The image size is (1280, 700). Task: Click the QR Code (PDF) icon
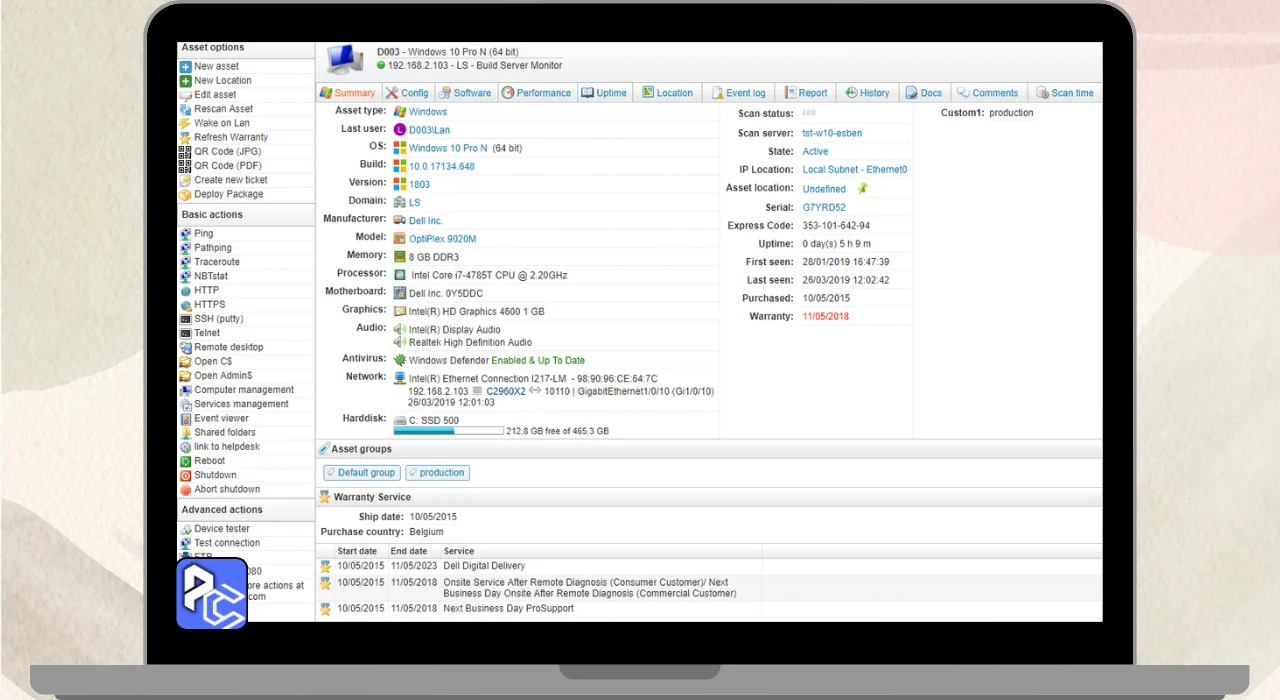(x=185, y=166)
